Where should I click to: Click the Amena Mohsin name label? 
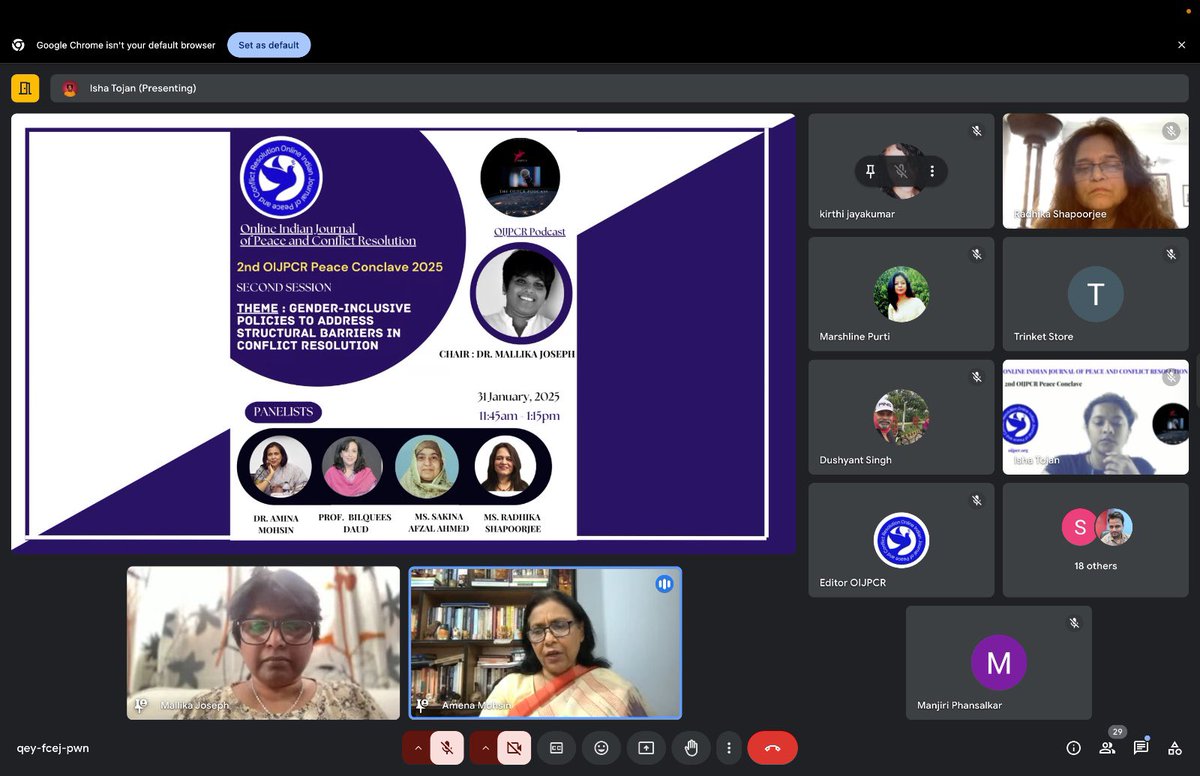pyautogui.click(x=476, y=705)
